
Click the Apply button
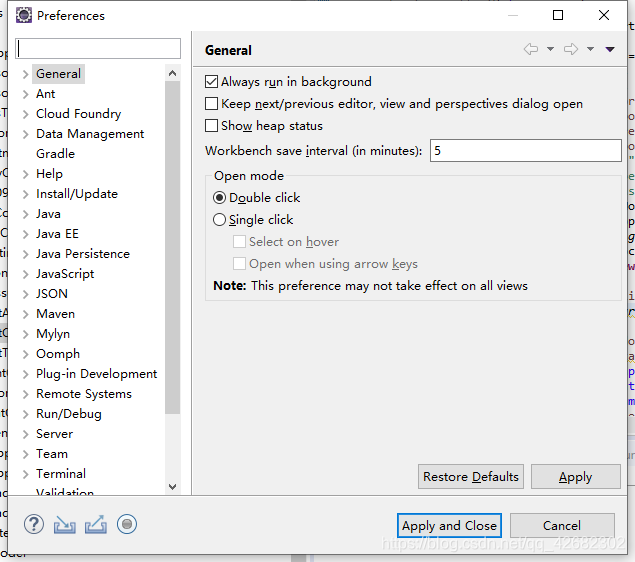pos(575,477)
